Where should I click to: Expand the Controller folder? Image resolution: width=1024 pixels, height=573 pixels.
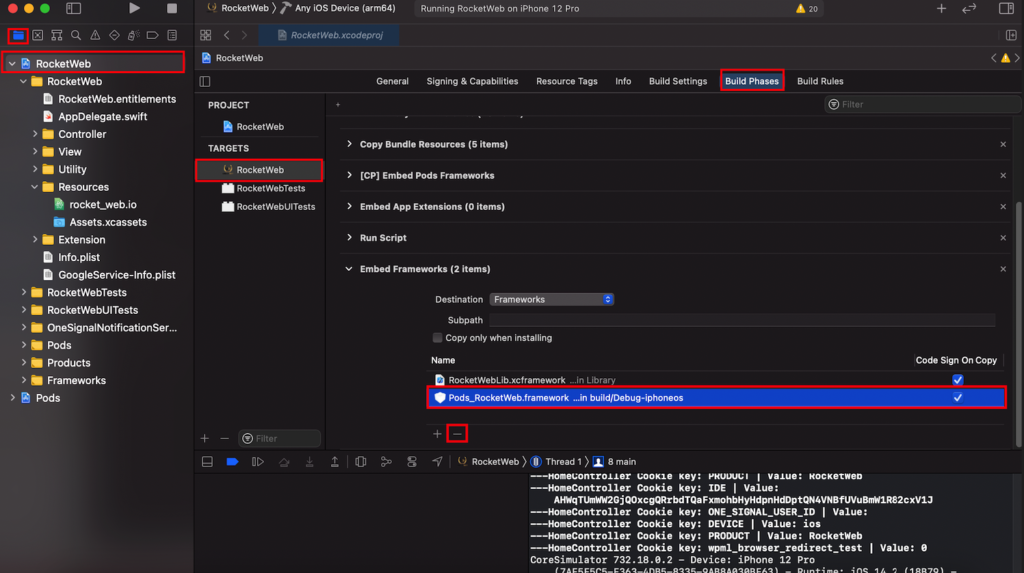coord(35,134)
